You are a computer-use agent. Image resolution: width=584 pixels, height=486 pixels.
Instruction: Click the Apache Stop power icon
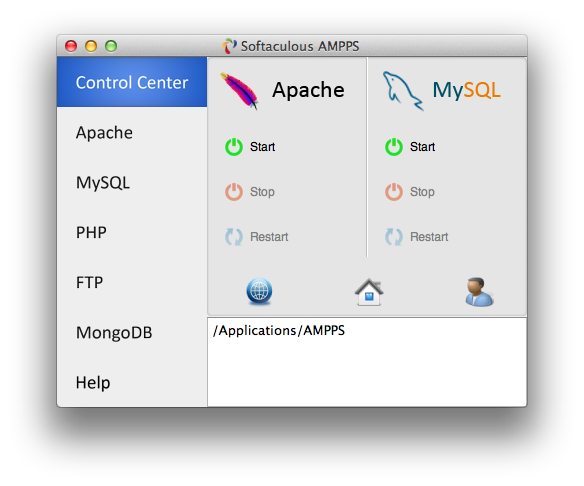[234, 191]
